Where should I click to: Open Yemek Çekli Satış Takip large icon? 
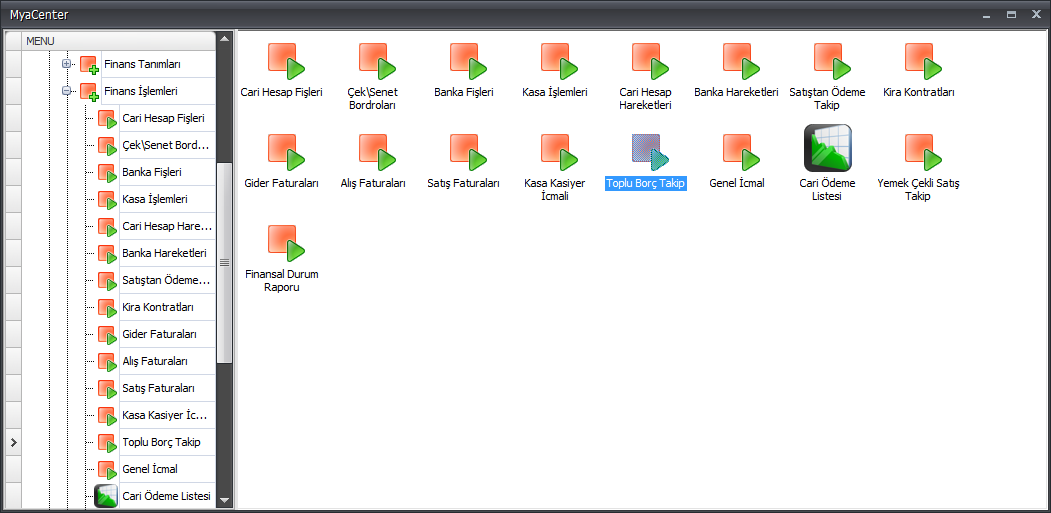click(924, 152)
